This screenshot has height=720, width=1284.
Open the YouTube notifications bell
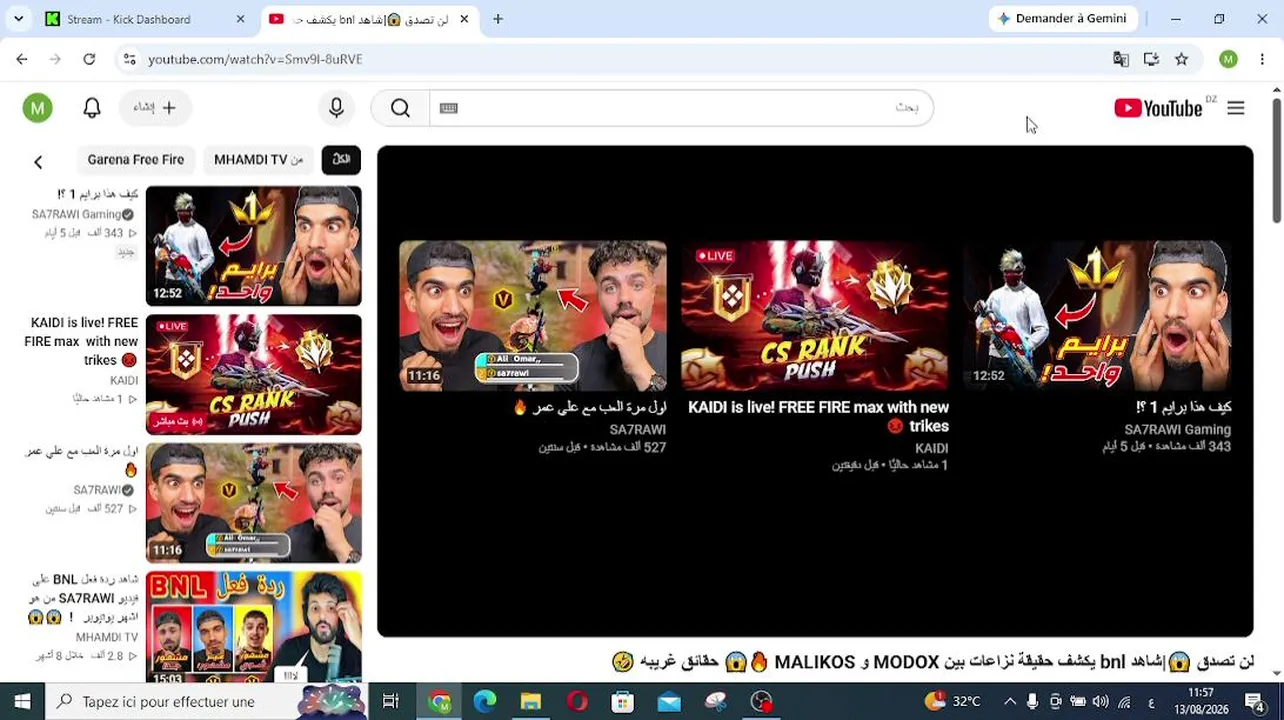tap(92, 108)
